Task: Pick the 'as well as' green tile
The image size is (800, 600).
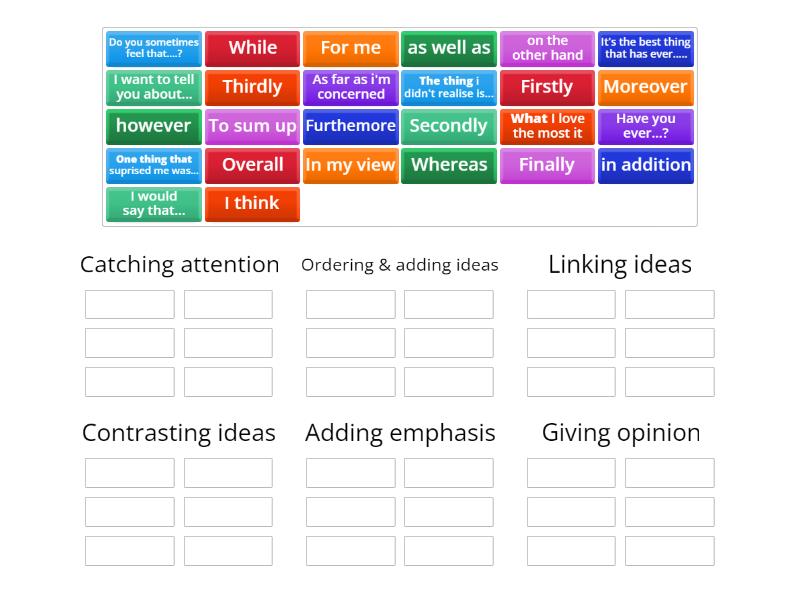Action: 449,48
